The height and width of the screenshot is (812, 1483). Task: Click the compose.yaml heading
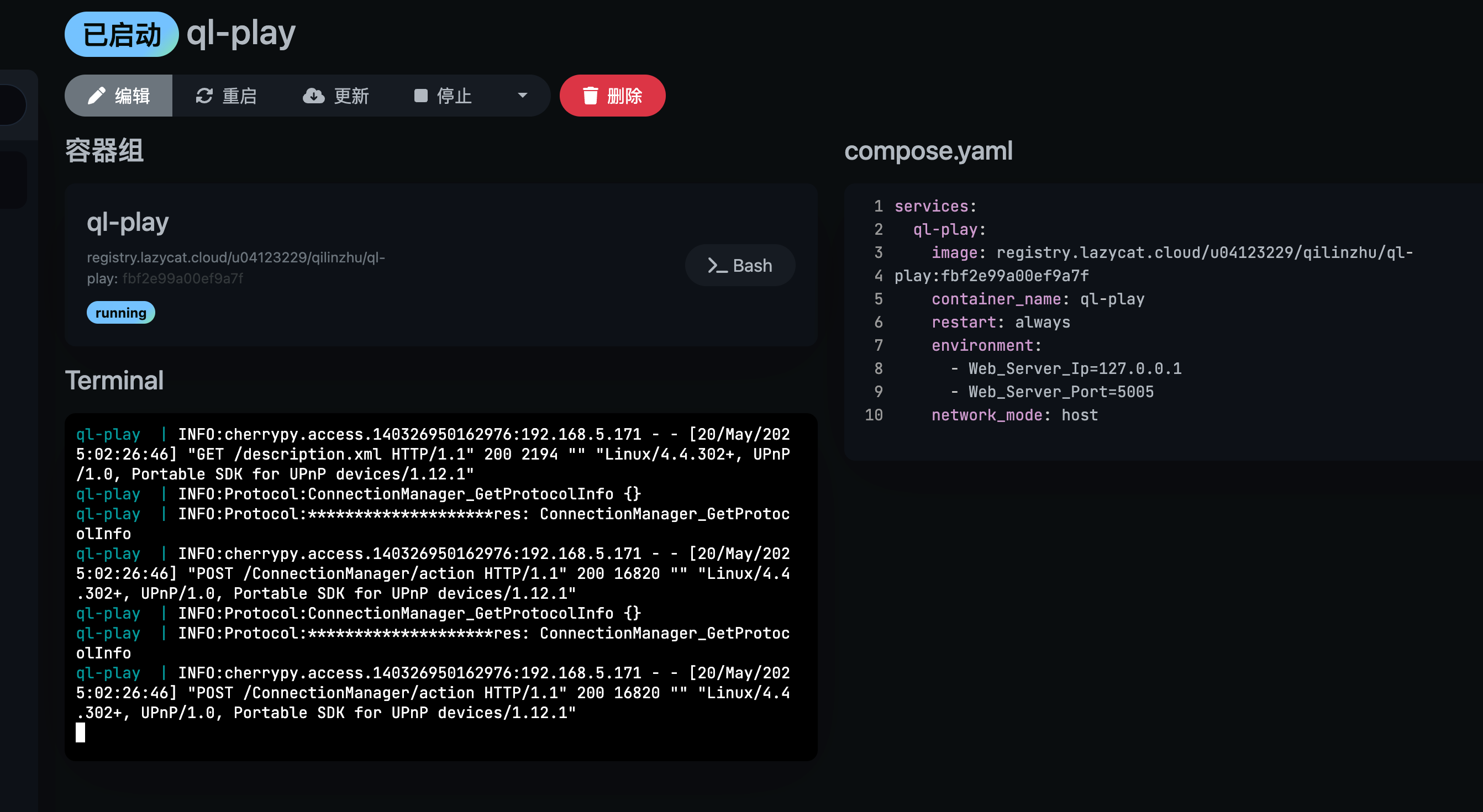coord(928,151)
